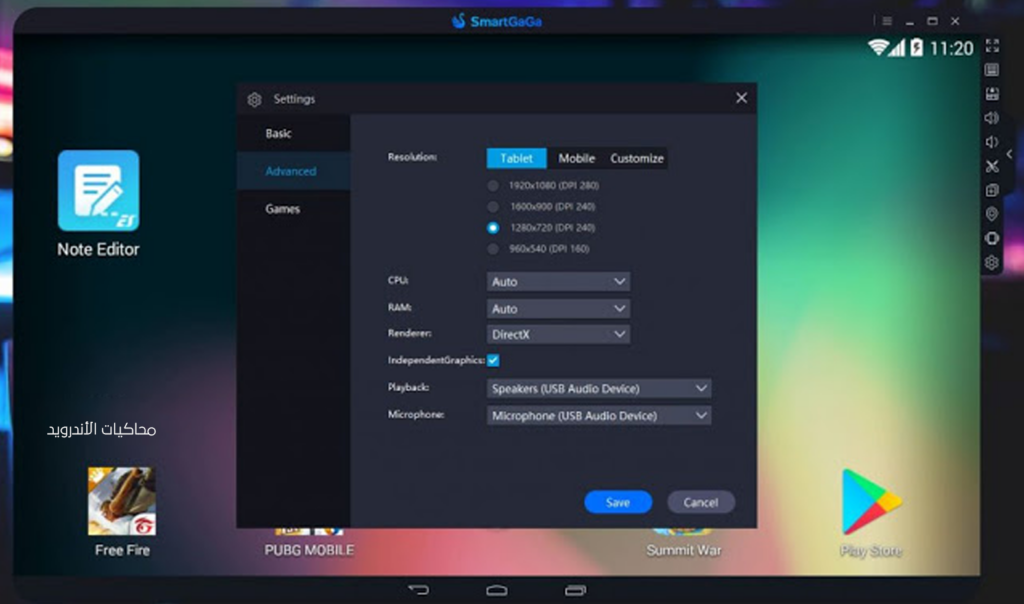Click the volume down icon
Image resolution: width=1024 pixels, height=604 pixels.
tap(991, 142)
